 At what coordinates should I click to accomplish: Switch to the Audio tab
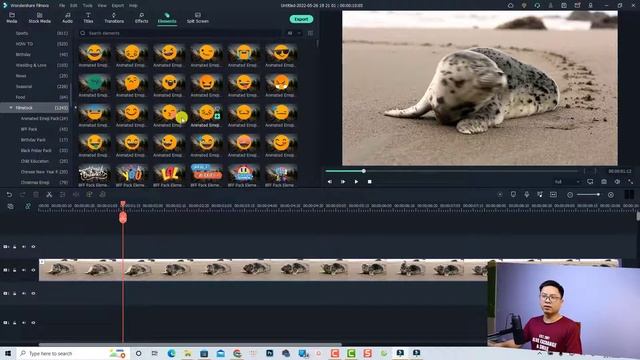click(x=67, y=18)
